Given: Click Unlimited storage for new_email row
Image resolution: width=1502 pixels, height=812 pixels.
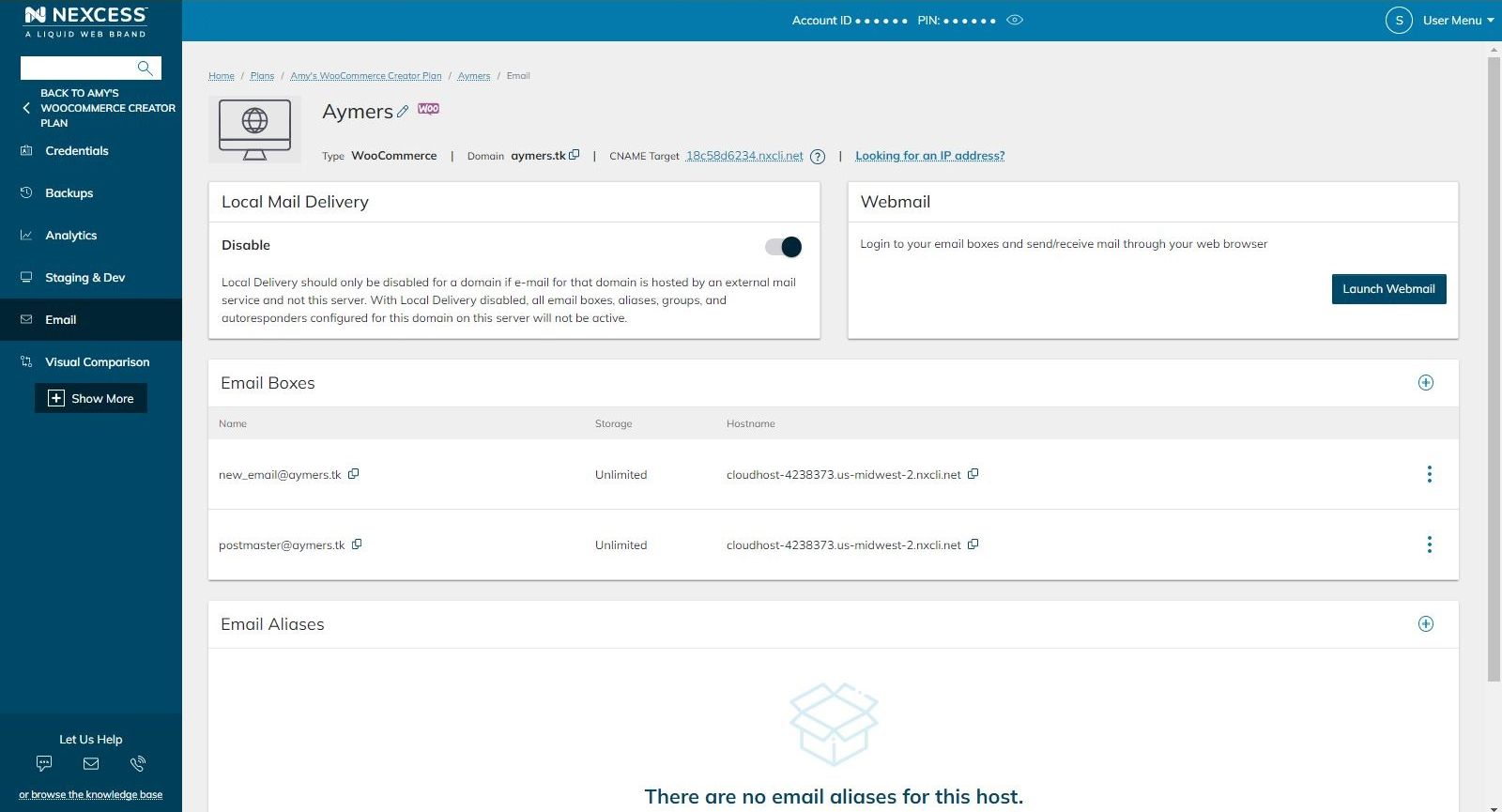Looking at the screenshot, I should click(621, 475).
